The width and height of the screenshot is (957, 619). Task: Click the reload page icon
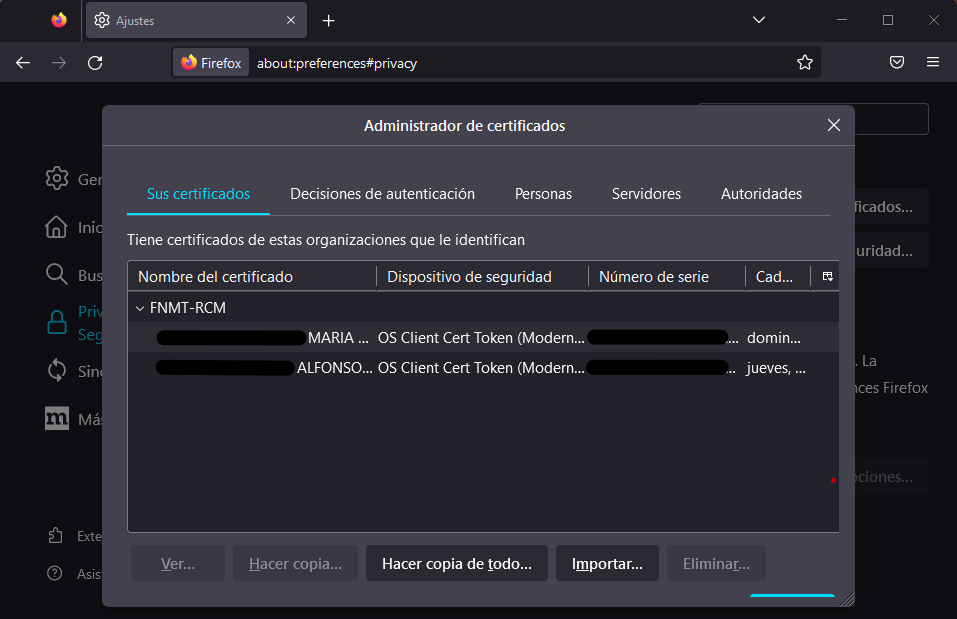95,63
